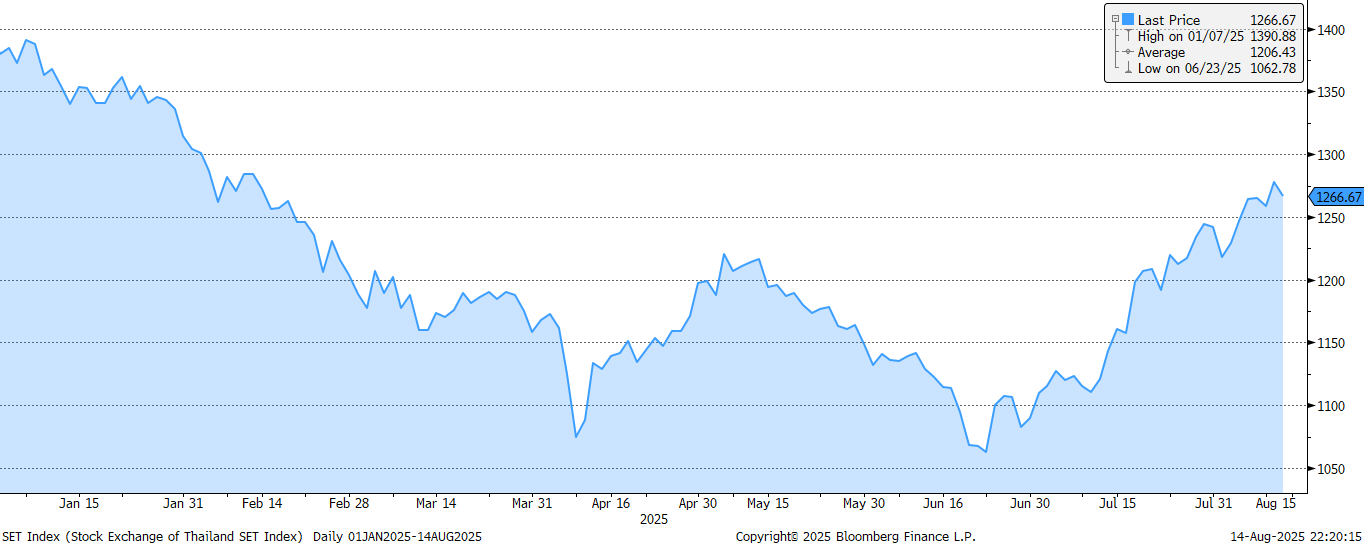
Task: Collapse the Last Price legend tree
Action: [x=1114, y=20]
